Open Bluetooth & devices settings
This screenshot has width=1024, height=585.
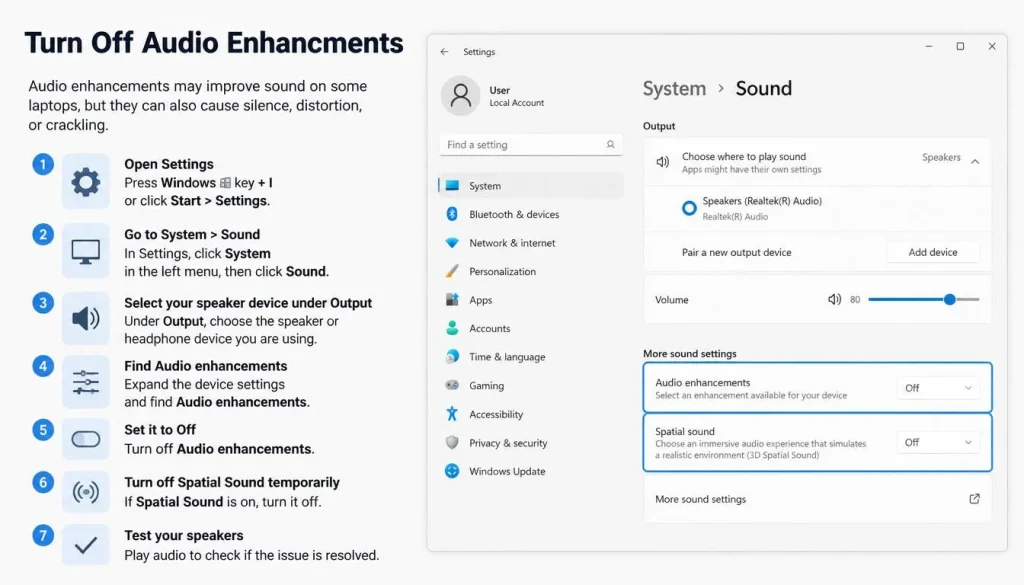point(531,214)
